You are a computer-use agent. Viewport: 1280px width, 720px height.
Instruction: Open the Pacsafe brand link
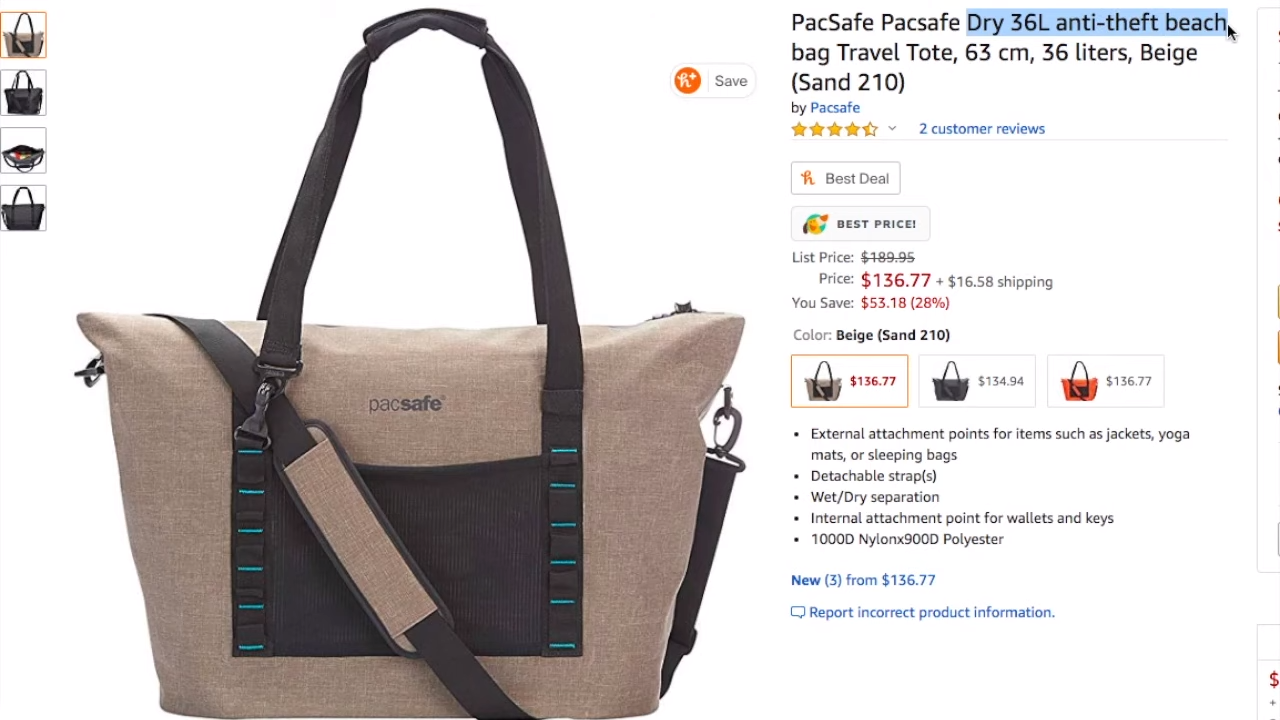pos(835,108)
